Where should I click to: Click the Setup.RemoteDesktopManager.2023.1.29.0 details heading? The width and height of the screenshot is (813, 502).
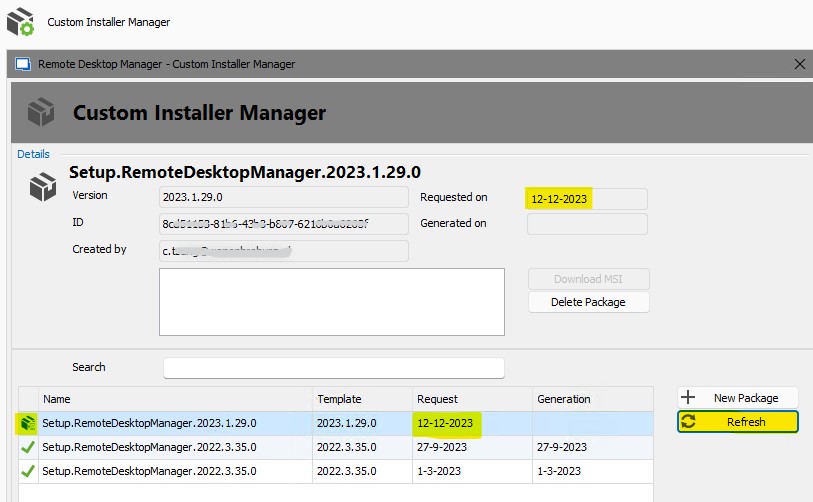pos(245,172)
